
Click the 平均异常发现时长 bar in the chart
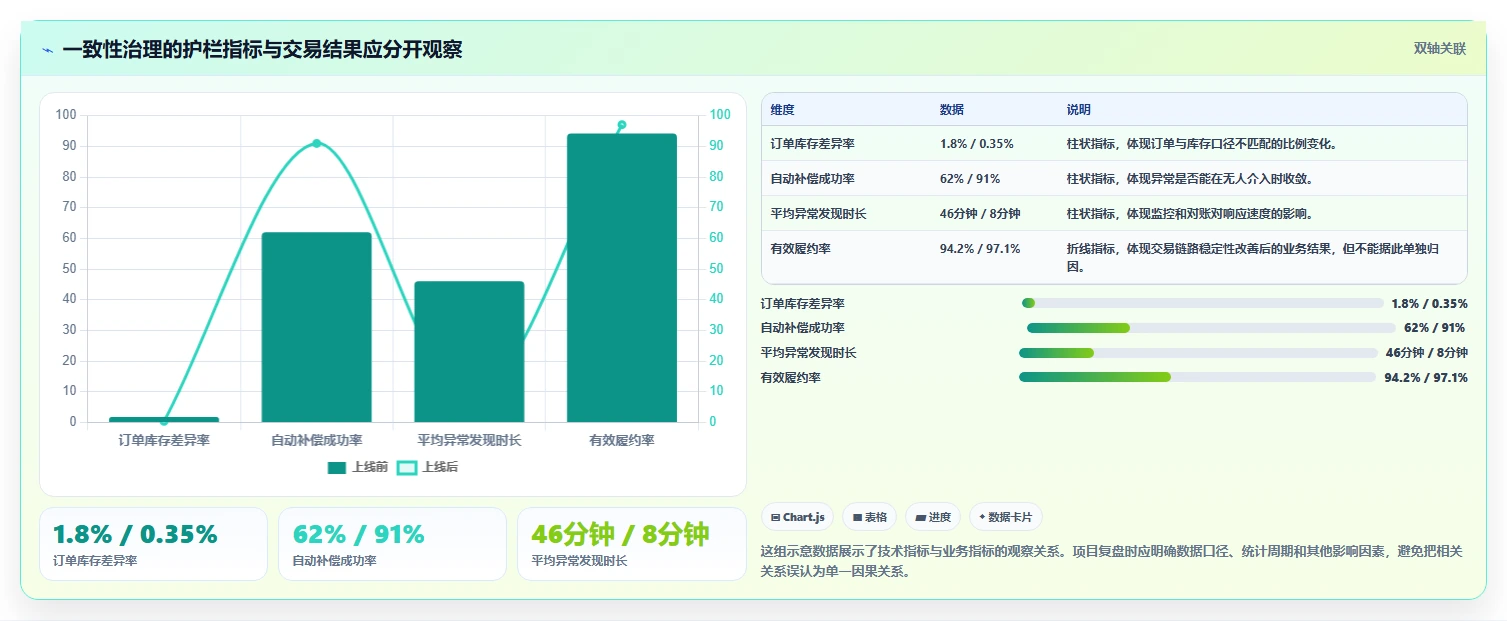point(469,352)
